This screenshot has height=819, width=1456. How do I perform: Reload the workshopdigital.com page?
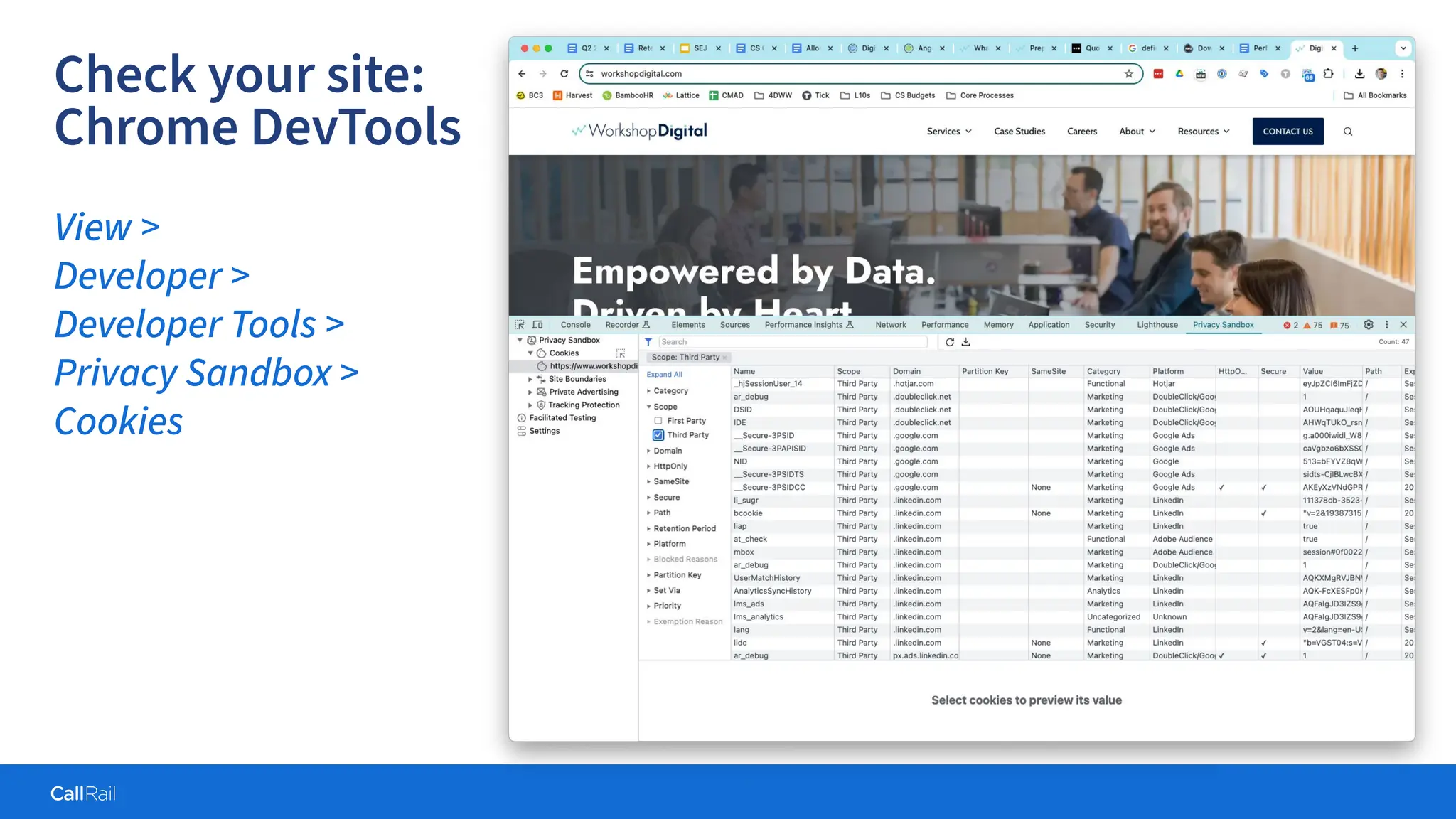pyautogui.click(x=564, y=74)
